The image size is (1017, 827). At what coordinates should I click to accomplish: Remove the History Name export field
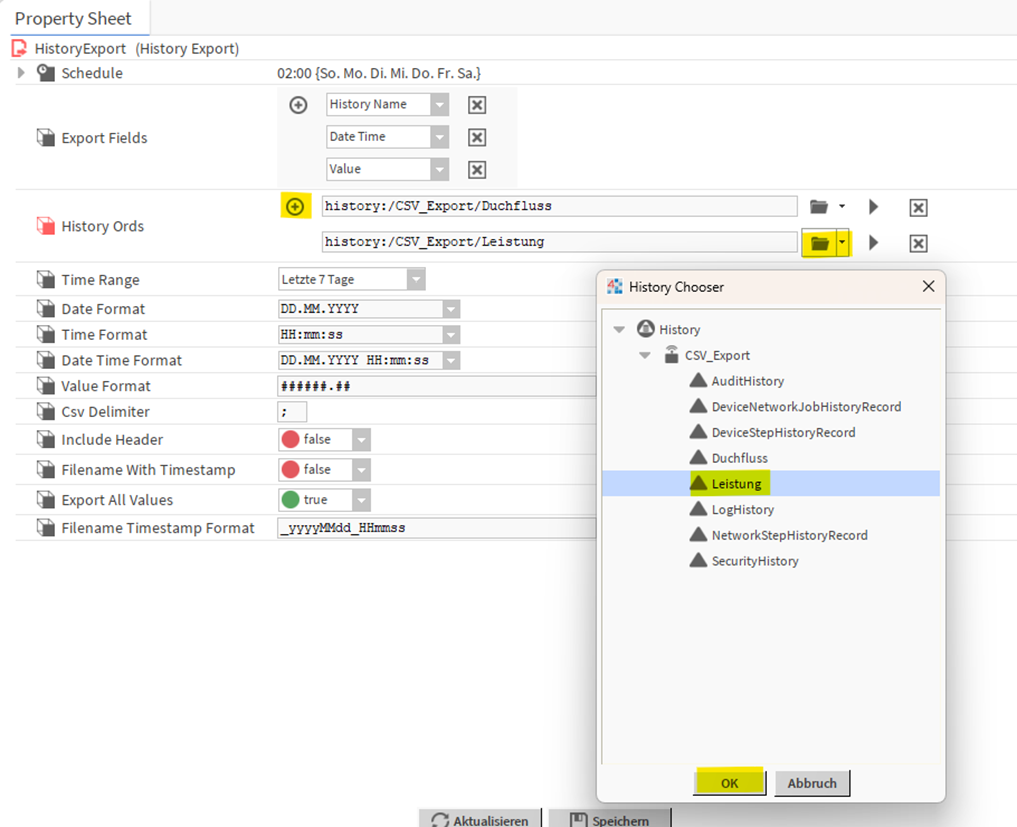pyautogui.click(x=477, y=105)
